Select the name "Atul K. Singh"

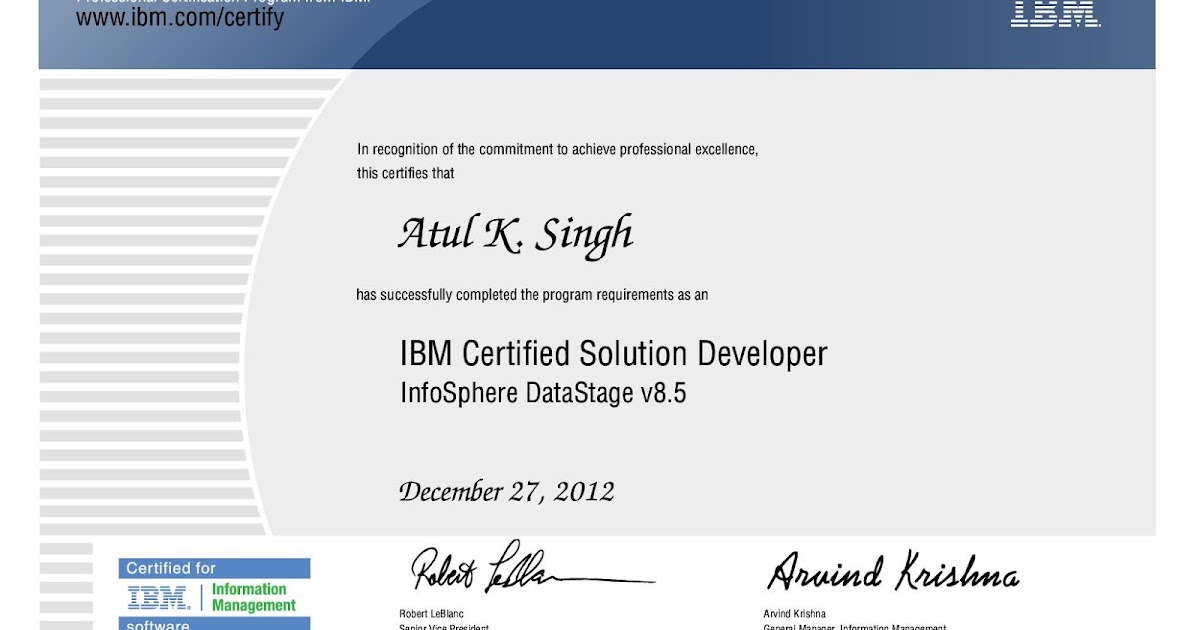[x=516, y=235]
